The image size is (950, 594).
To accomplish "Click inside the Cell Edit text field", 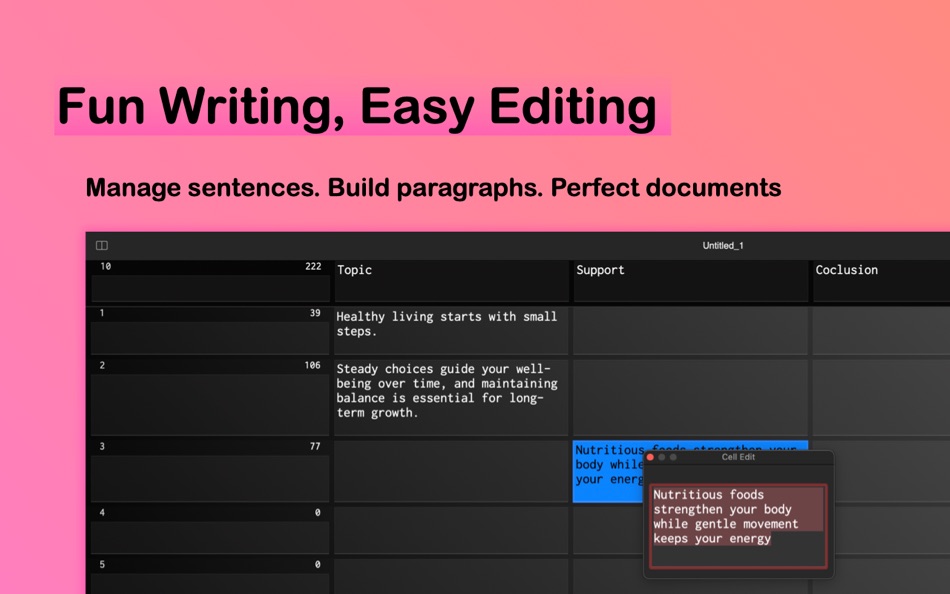I will (x=738, y=526).
